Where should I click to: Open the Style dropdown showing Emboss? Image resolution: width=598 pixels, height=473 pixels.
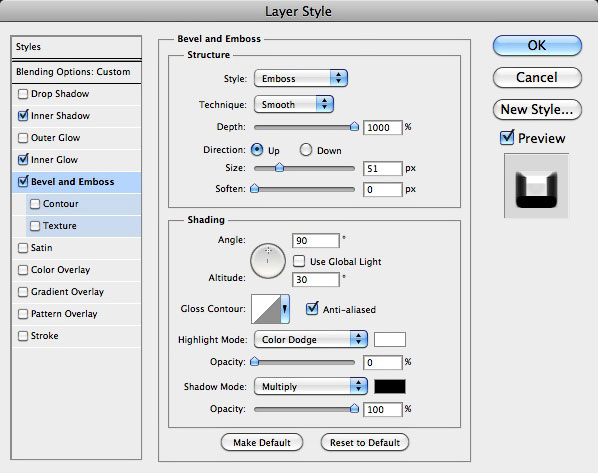tap(301, 78)
